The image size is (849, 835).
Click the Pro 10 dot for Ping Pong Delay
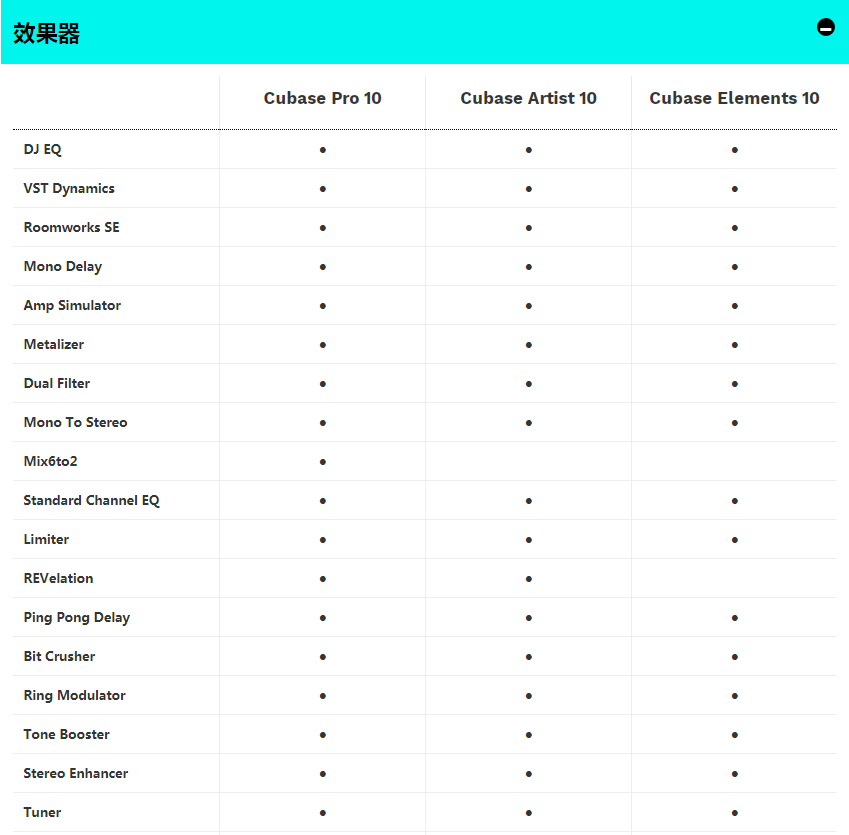[x=323, y=618]
